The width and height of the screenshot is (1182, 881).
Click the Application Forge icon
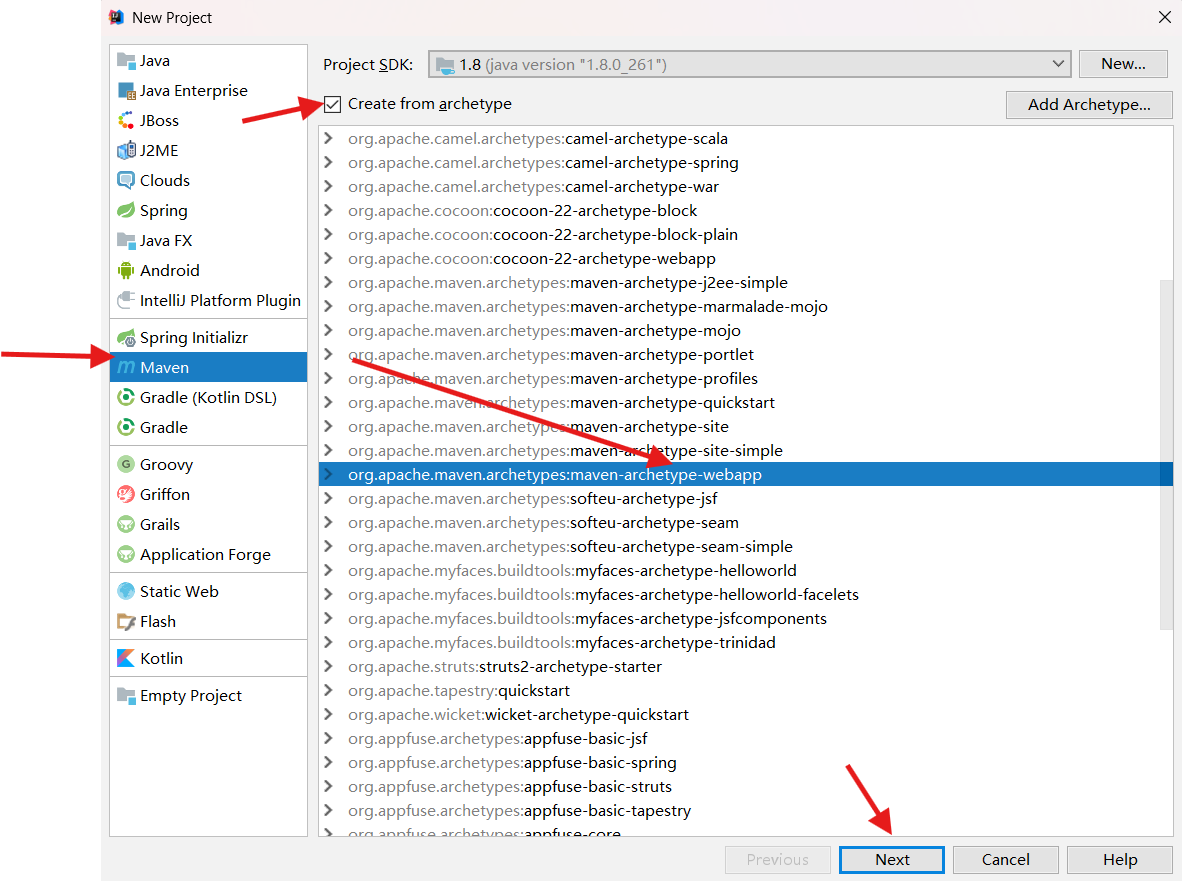(126, 555)
